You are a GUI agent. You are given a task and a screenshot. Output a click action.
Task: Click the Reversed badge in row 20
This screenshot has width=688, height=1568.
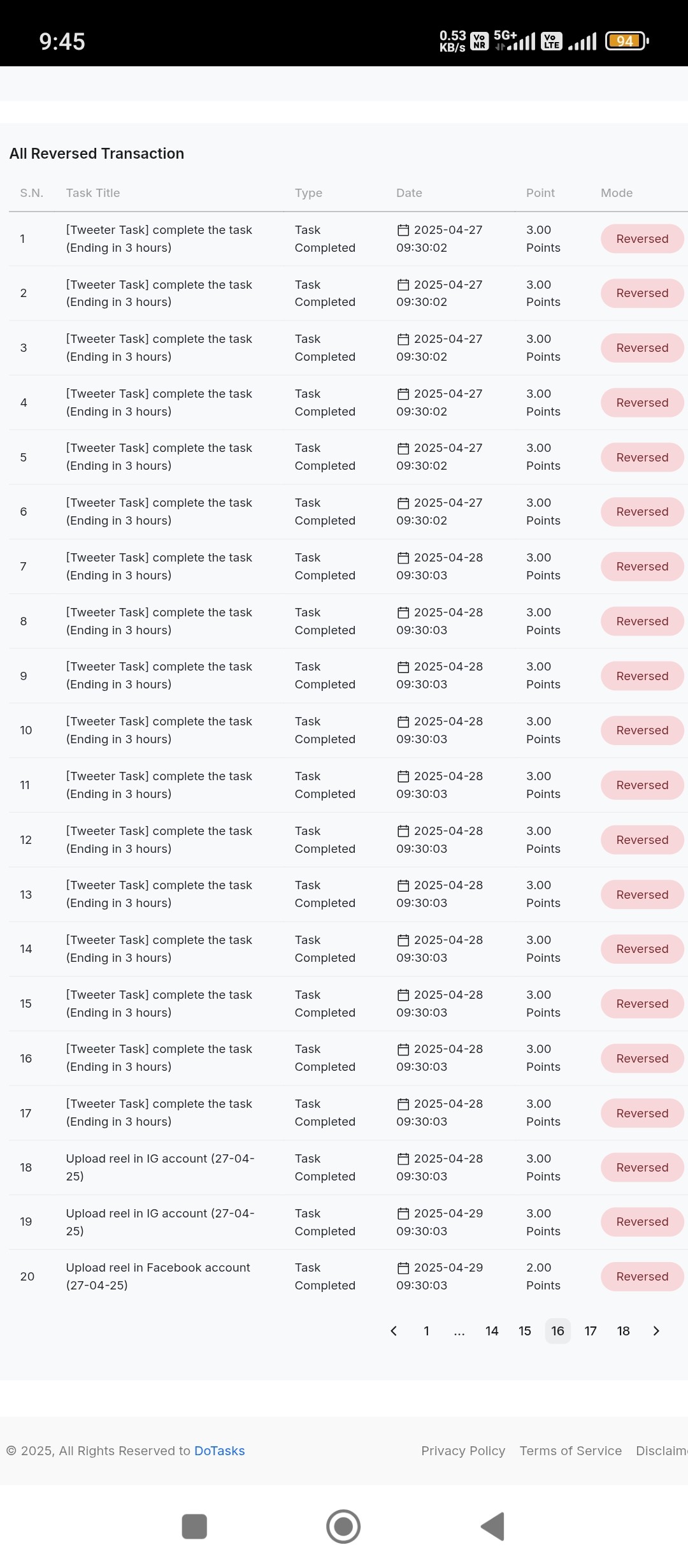642,1277
